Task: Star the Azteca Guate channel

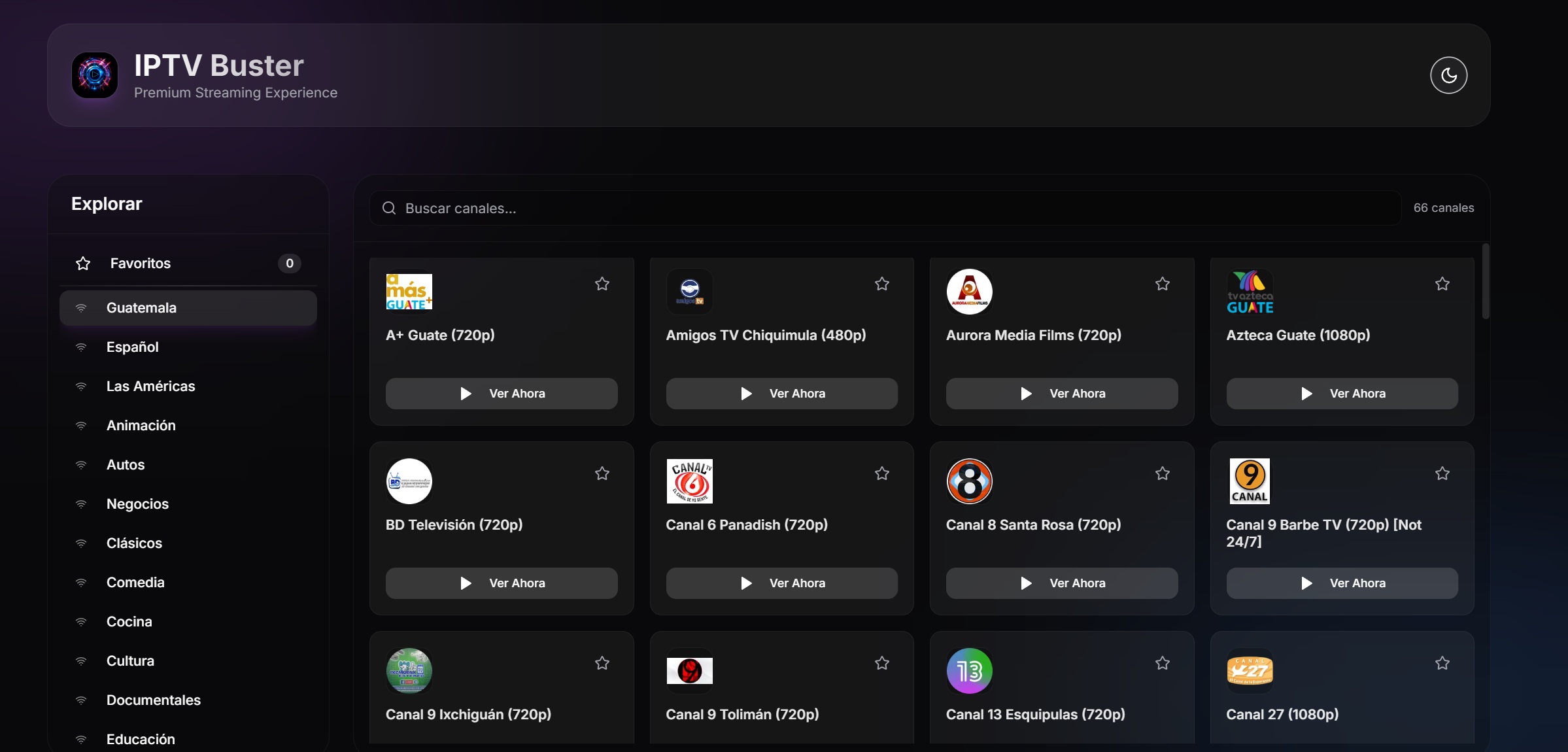Action: [x=1442, y=284]
